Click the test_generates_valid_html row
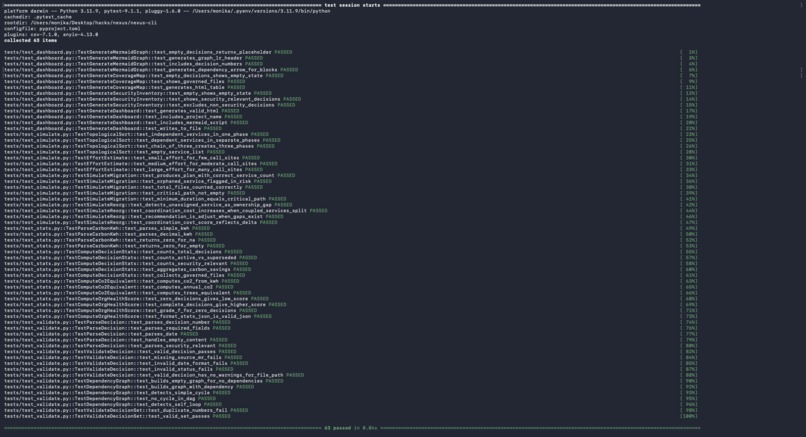Screen dimensions: 806x437 pyautogui.click(x=121, y=111)
